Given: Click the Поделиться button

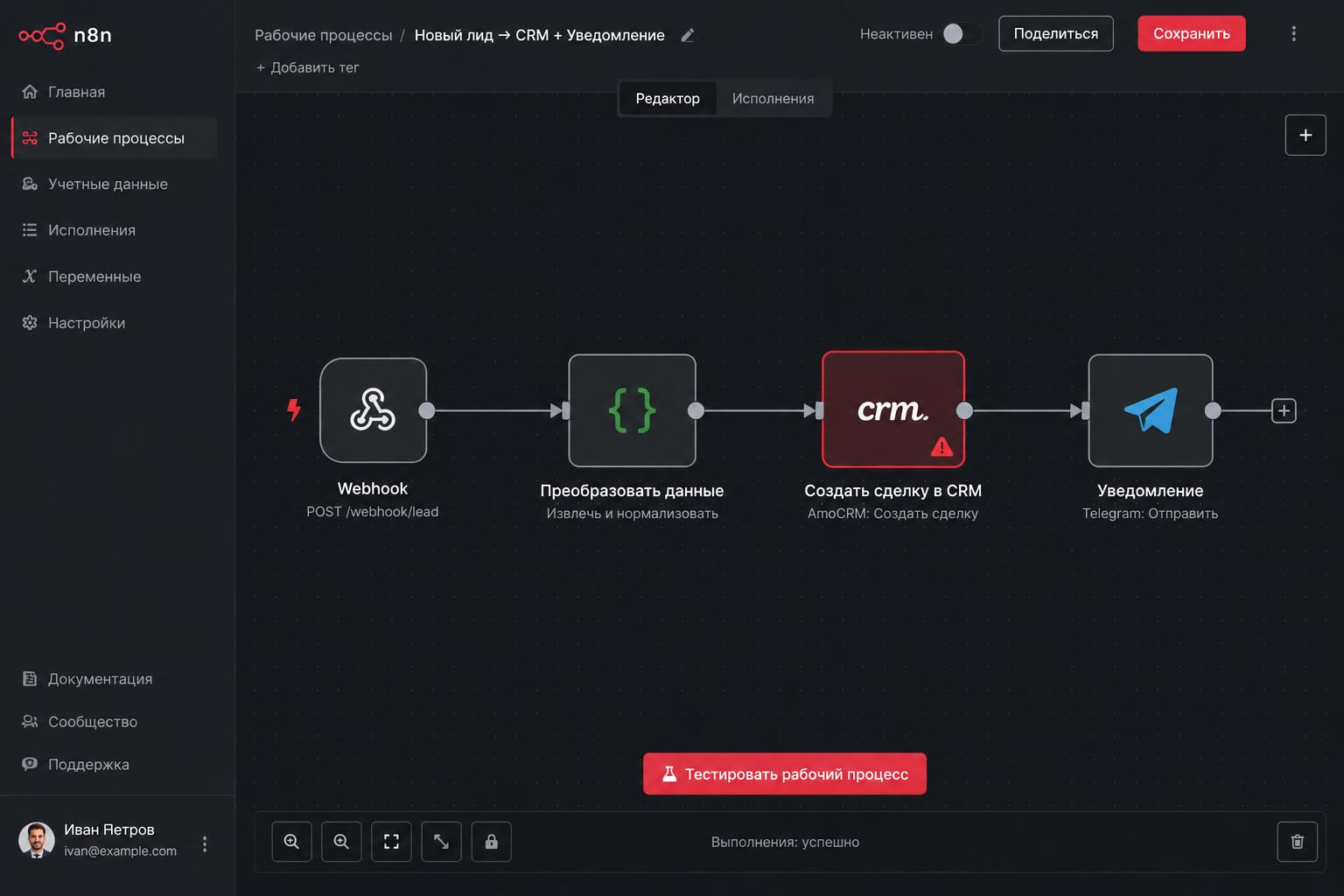Looking at the screenshot, I should click(1056, 33).
